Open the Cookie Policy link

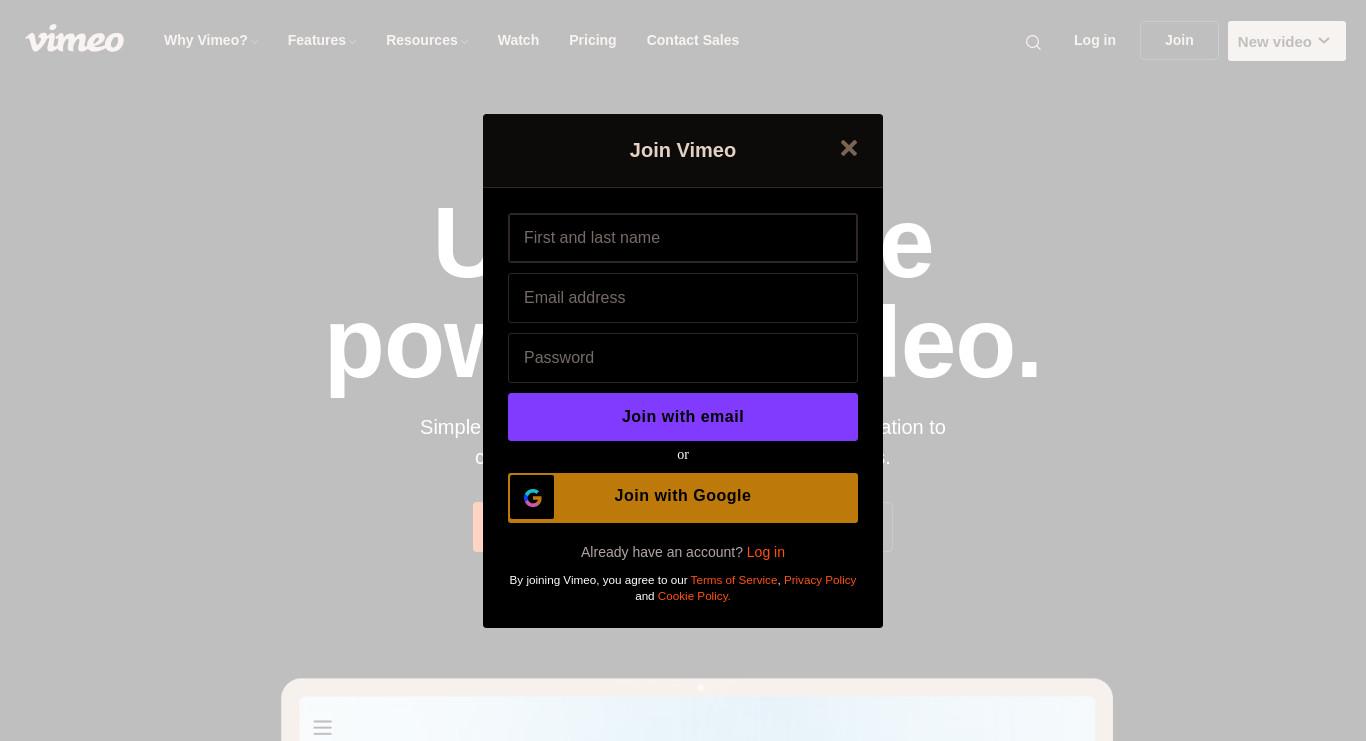[694, 596]
